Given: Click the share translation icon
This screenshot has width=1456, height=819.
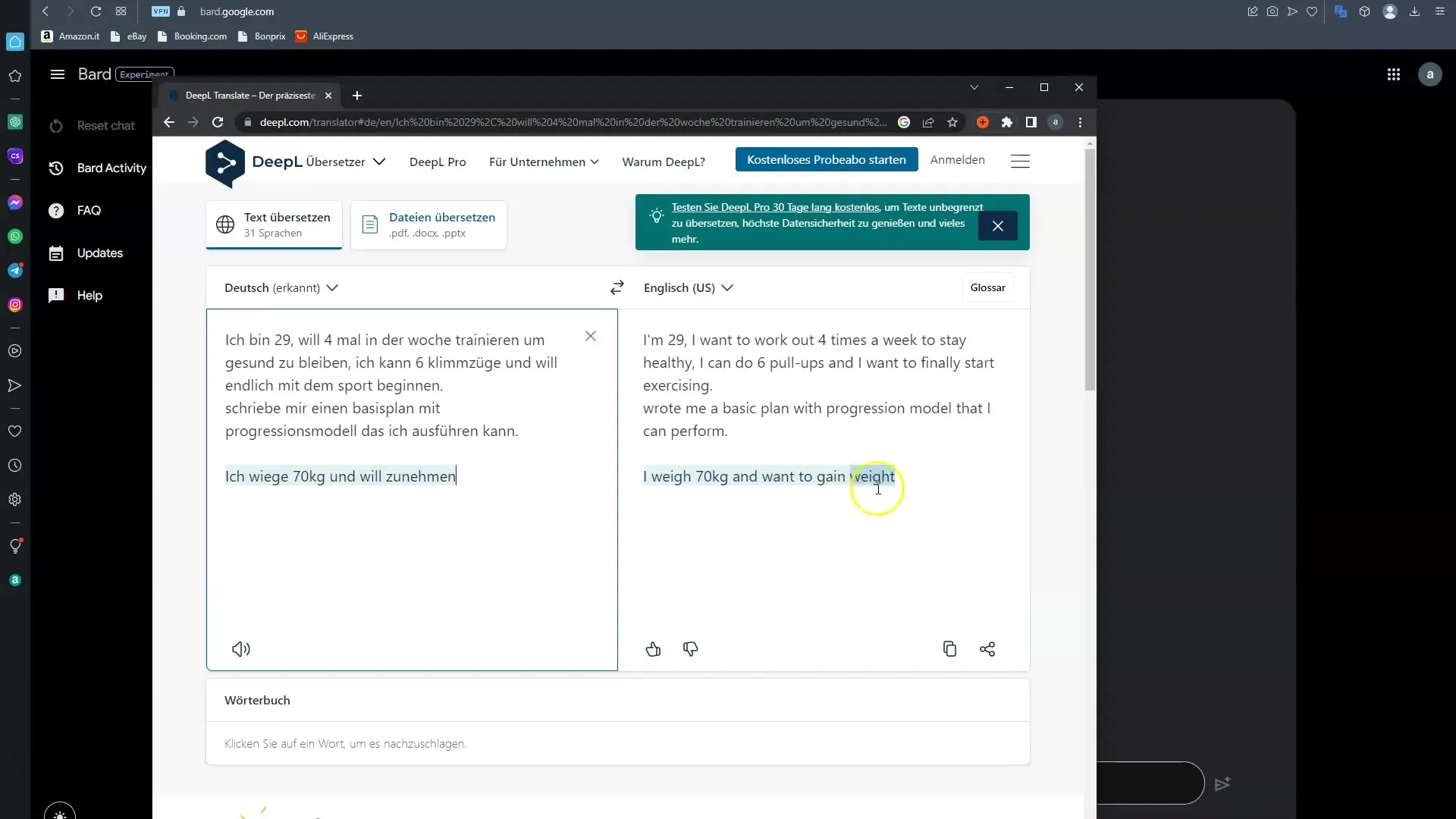Looking at the screenshot, I should pos(987,648).
